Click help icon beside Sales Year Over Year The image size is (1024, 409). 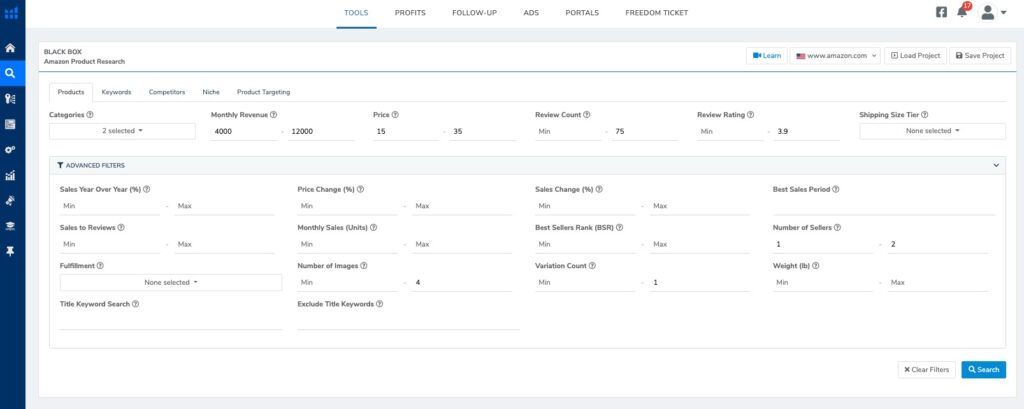[146, 189]
